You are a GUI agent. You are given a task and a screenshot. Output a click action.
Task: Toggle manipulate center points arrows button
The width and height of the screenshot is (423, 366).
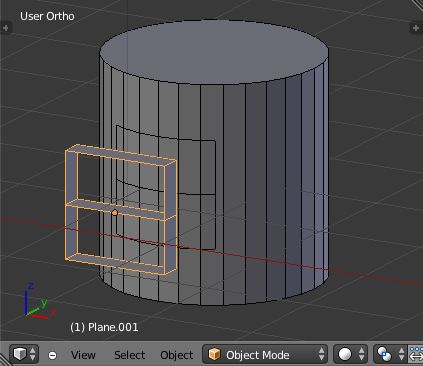[x=415, y=354]
